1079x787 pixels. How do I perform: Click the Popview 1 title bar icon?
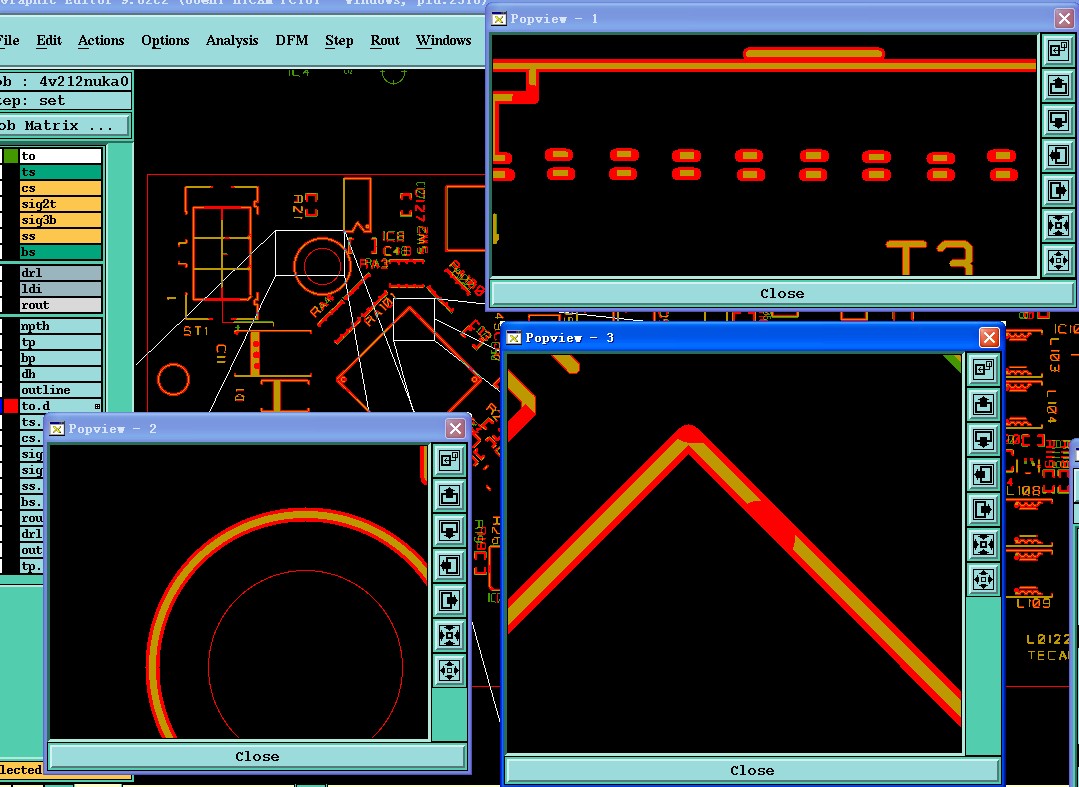tap(499, 19)
